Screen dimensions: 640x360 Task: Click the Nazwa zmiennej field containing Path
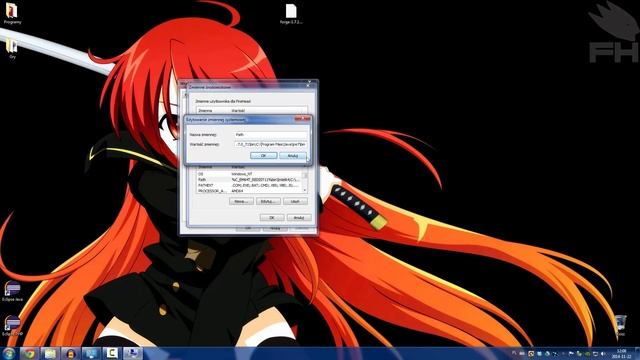pyautogui.click(x=271, y=134)
